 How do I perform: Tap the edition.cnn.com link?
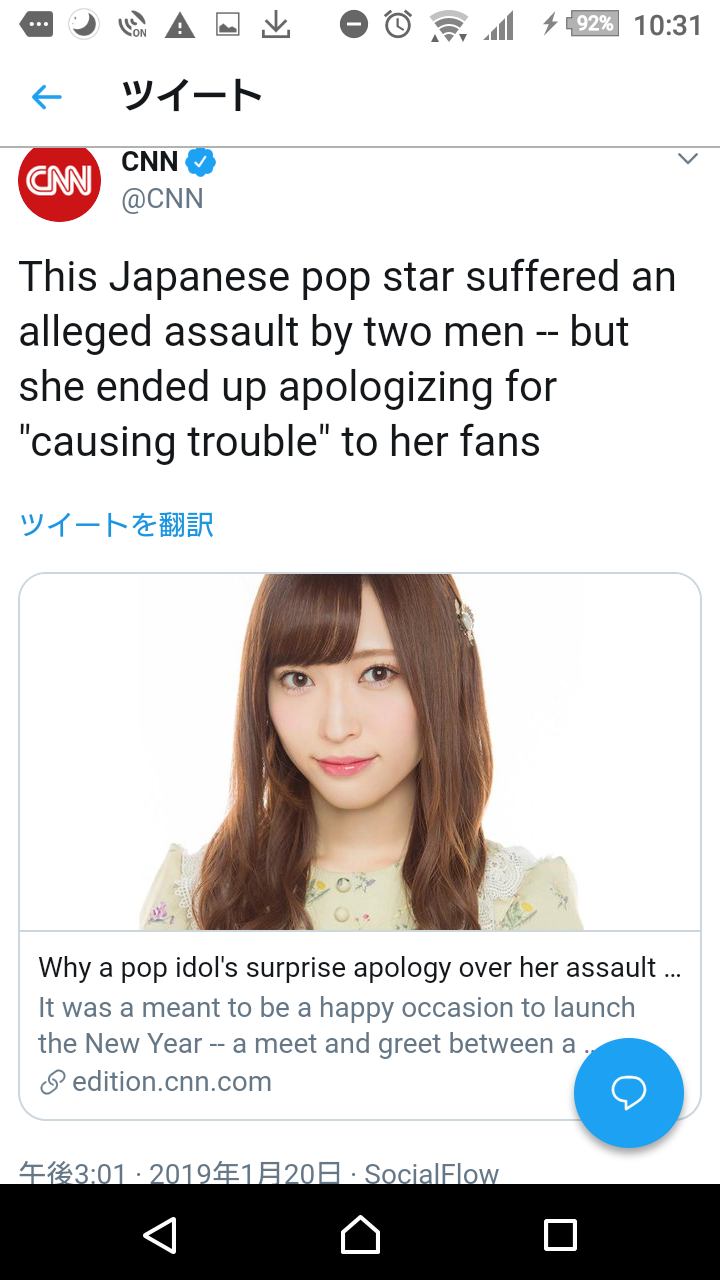[155, 1081]
